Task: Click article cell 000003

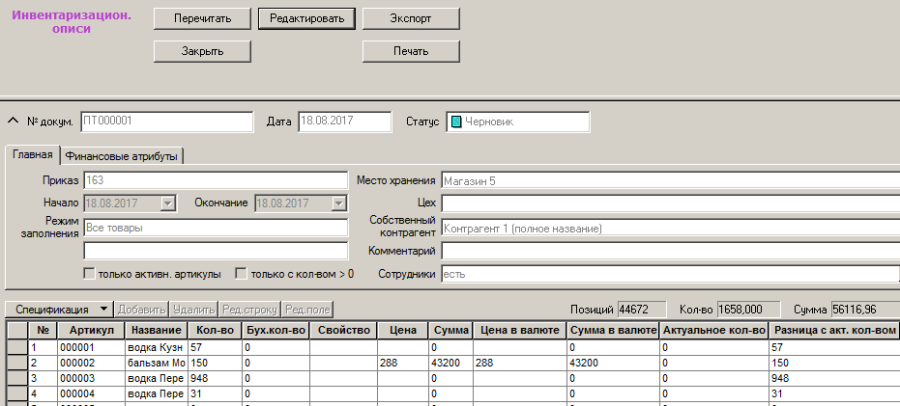Action: tap(92, 378)
